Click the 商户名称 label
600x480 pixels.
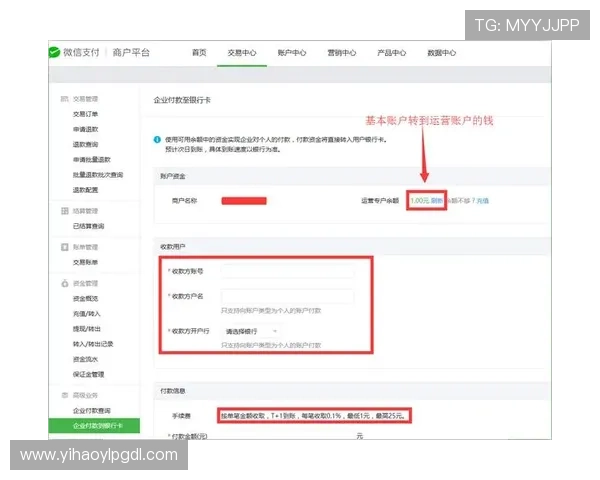click(x=184, y=201)
